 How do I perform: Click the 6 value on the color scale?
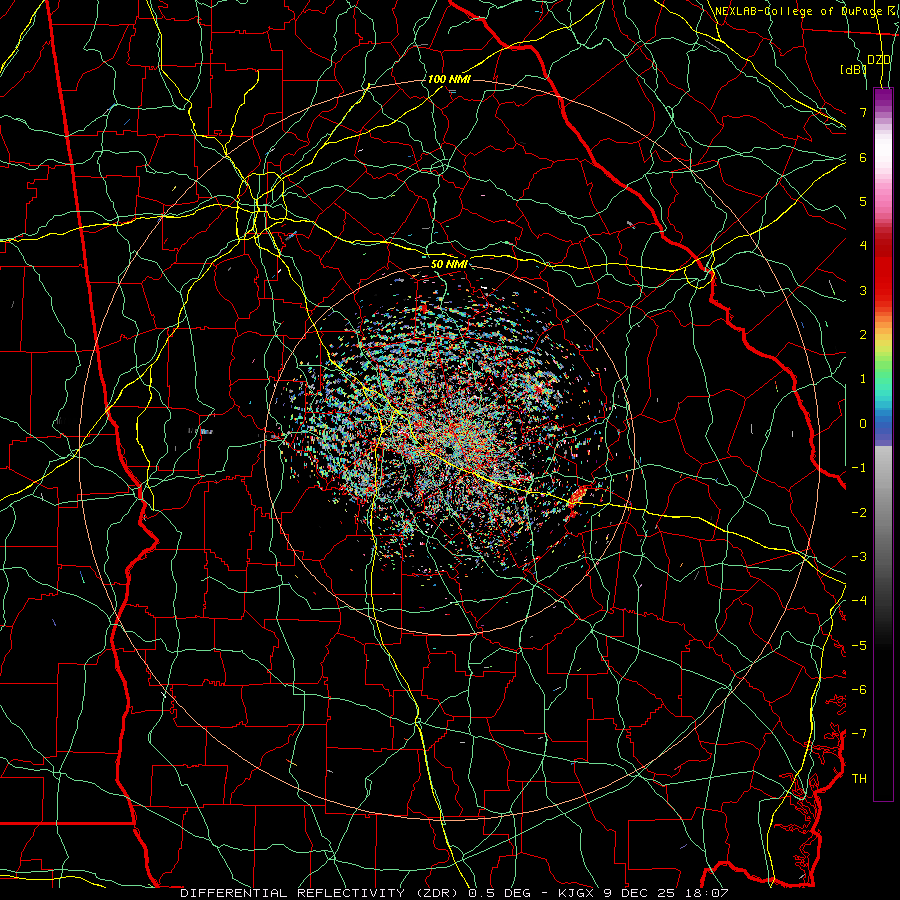[x=863, y=157]
